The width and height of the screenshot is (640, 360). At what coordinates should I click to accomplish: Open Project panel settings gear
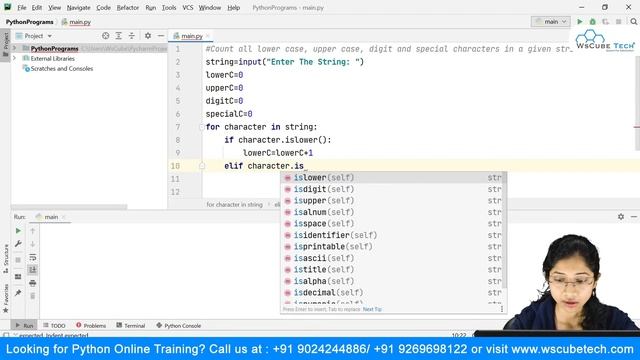point(148,36)
